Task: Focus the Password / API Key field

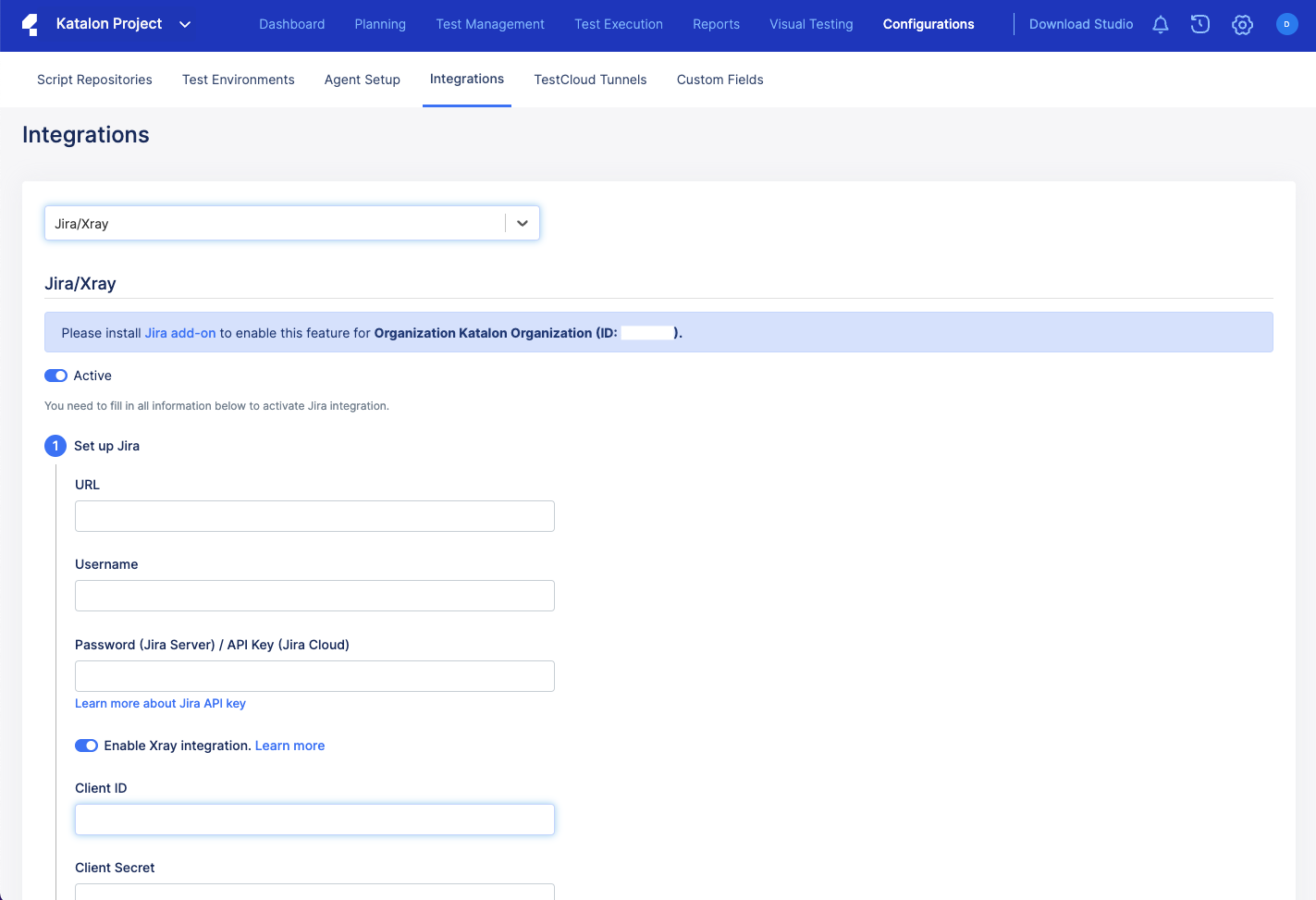Action: 314,676
